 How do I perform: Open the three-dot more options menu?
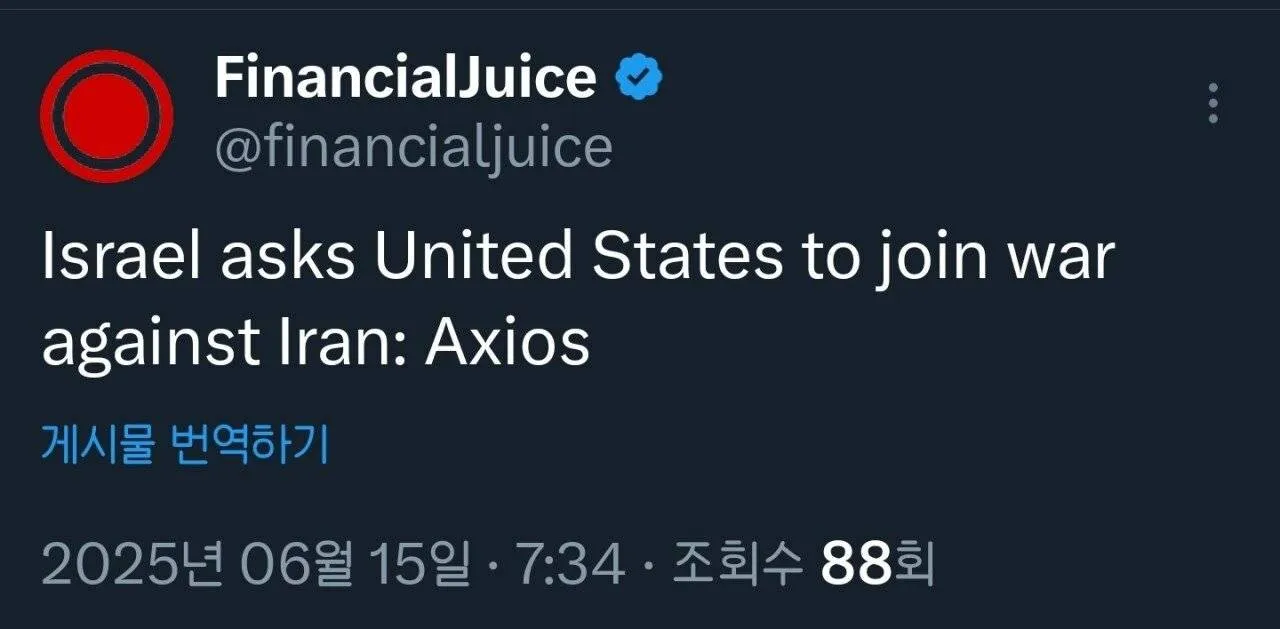[x=1213, y=104]
